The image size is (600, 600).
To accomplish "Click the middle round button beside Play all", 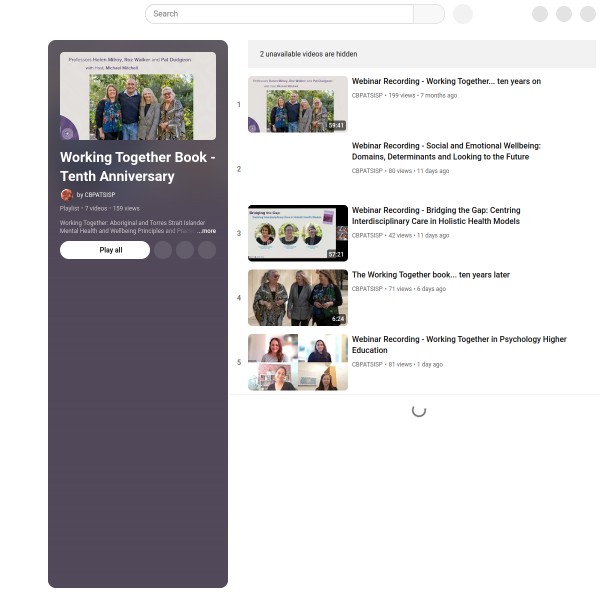I will point(185,250).
